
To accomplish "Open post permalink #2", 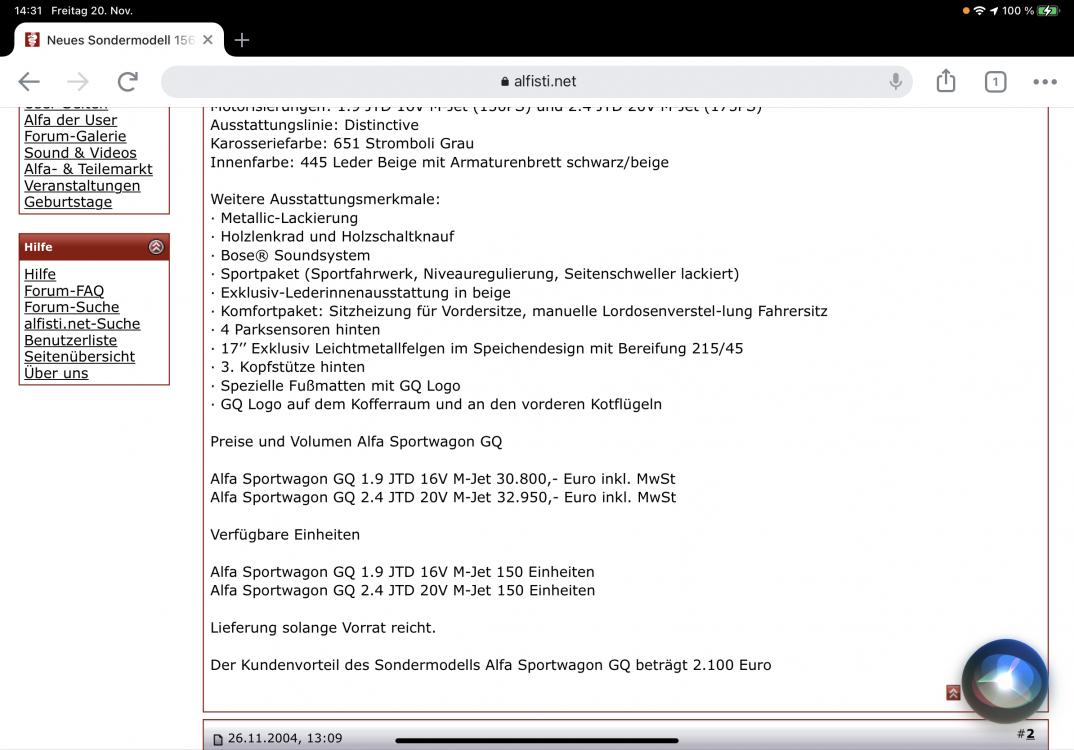I will 1029,734.
